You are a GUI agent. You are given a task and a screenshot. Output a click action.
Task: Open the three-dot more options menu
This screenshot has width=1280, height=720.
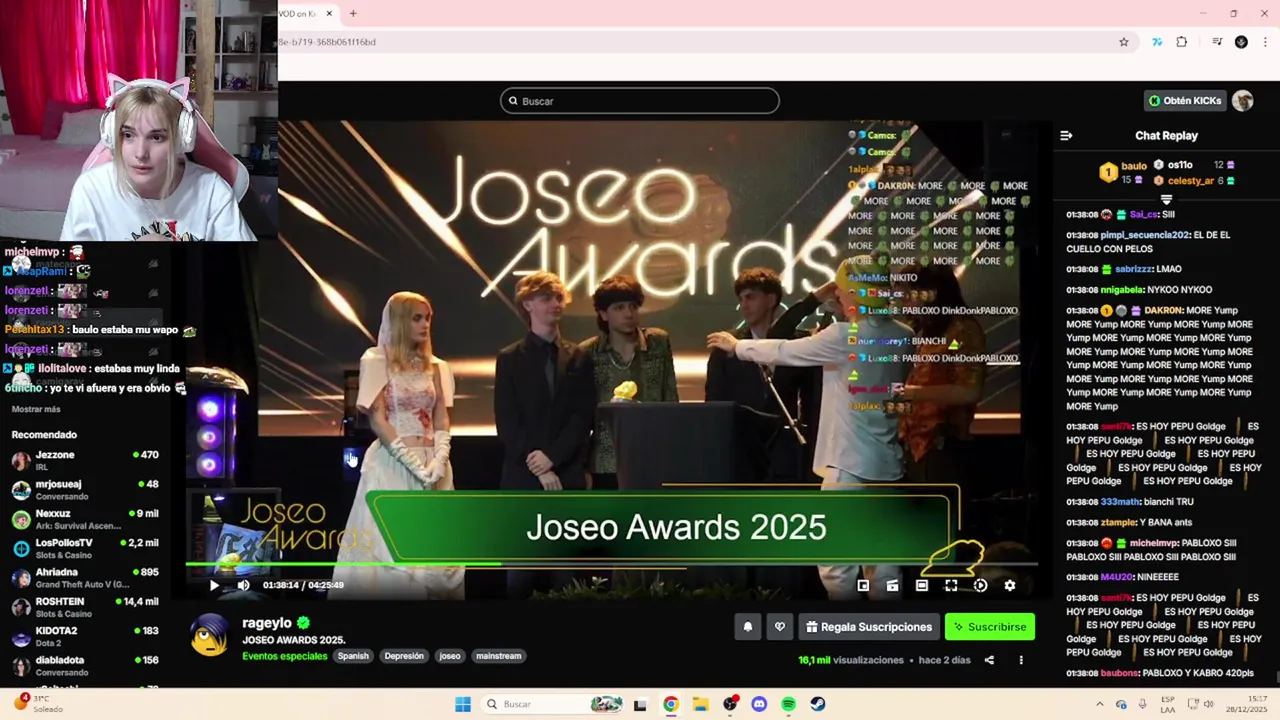point(1021,660)
